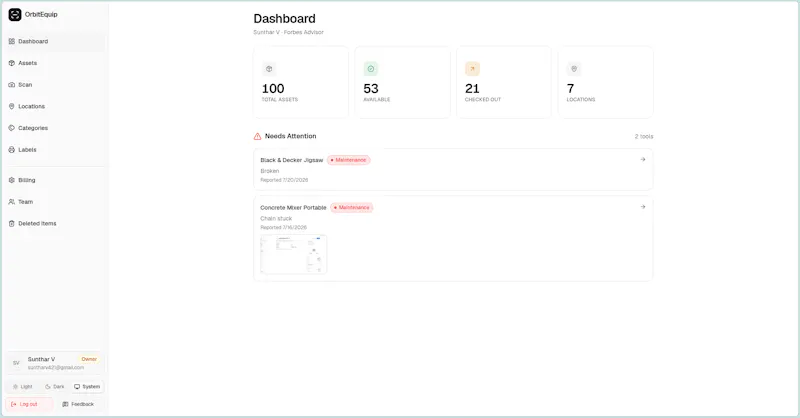
Task: Open Black & Decker Jigsaw via arrow
Action: point(643,160)
